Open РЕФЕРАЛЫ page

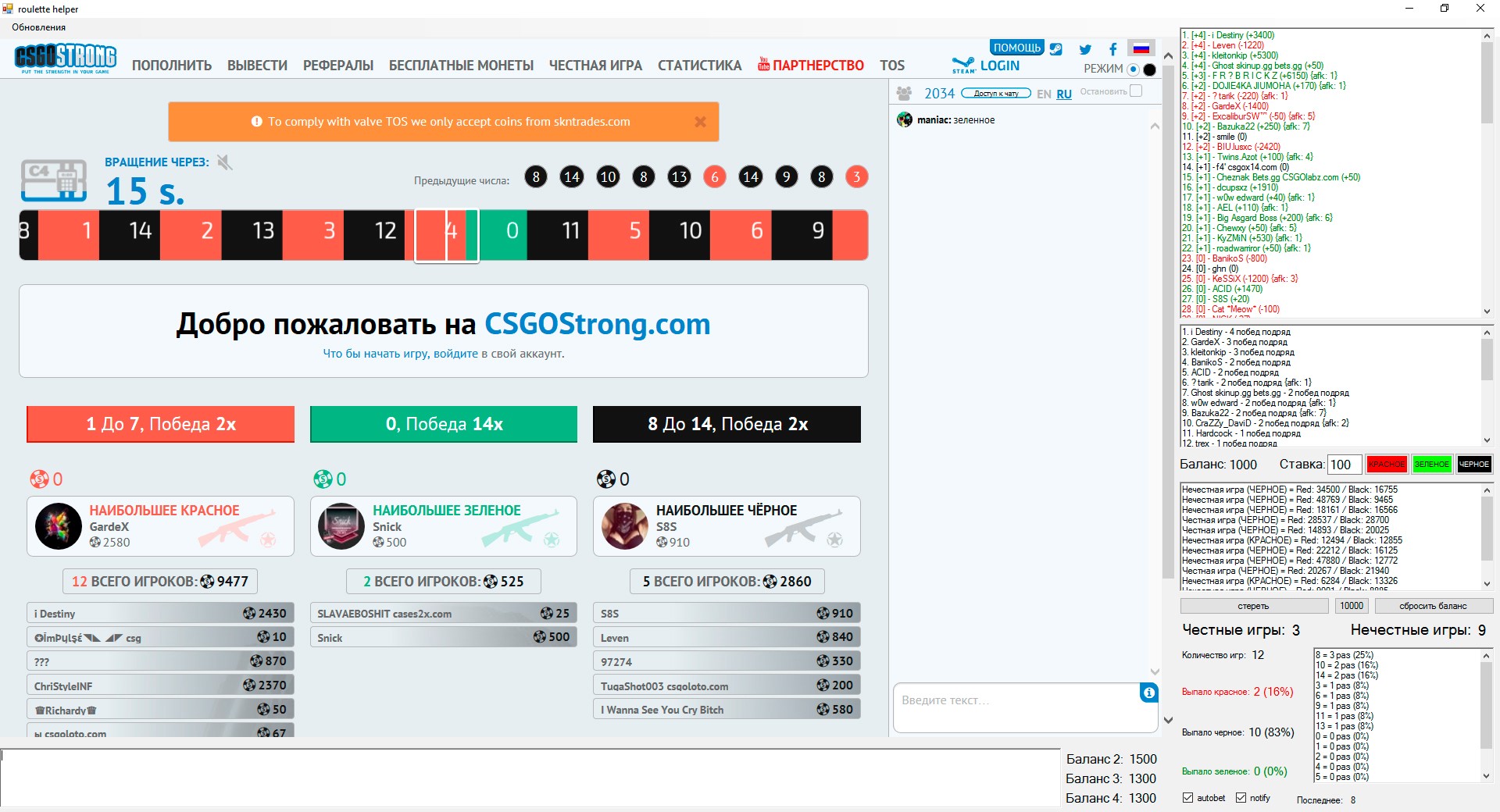pos(338,66)
